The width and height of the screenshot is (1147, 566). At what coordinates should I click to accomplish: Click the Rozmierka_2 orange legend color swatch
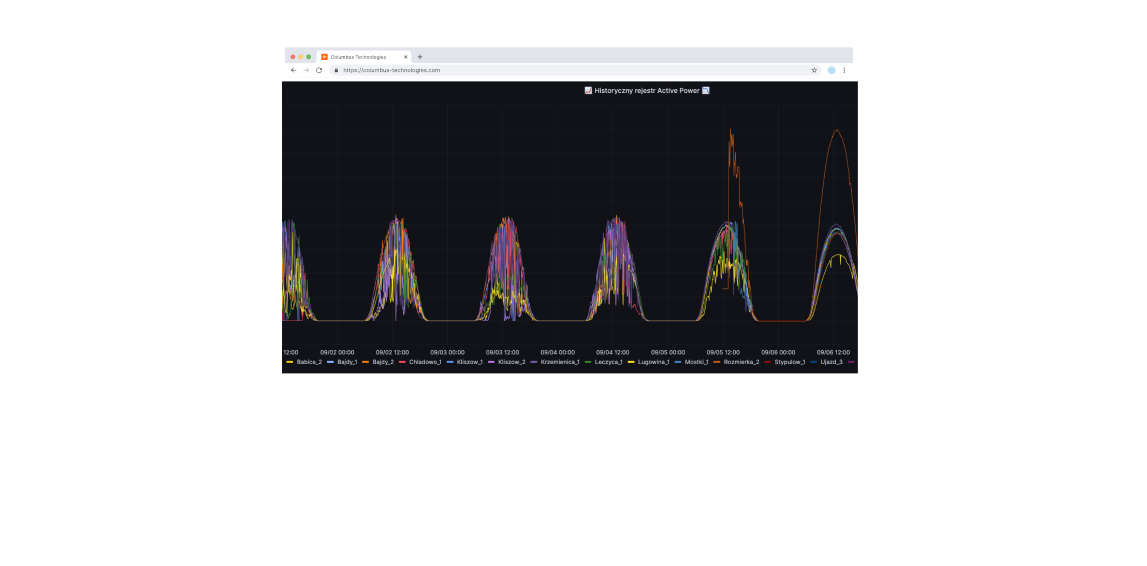[x=718, y=362]
